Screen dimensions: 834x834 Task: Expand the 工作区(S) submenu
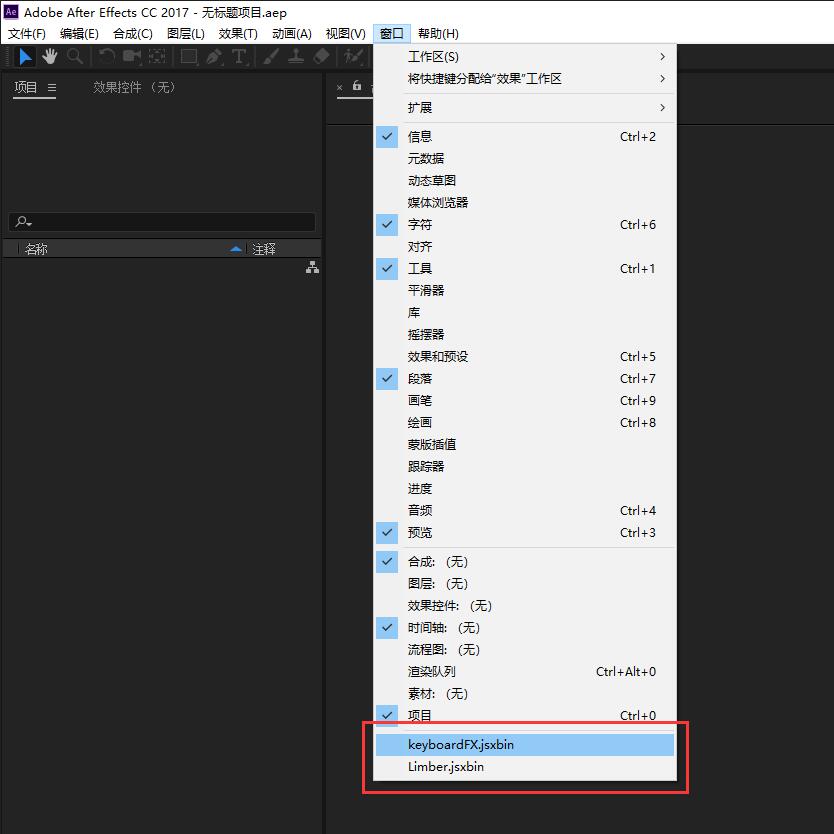click(525, 56)
